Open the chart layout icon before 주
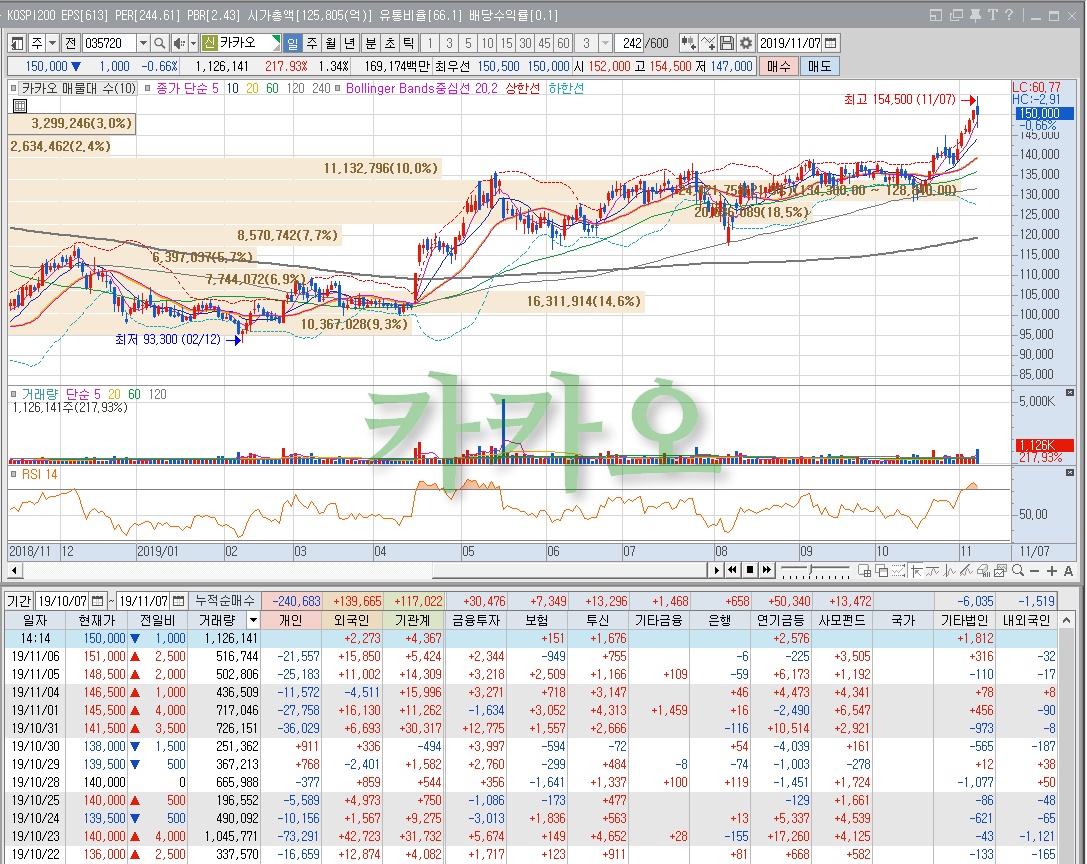The image size is (1087, 864). [17, 43]
